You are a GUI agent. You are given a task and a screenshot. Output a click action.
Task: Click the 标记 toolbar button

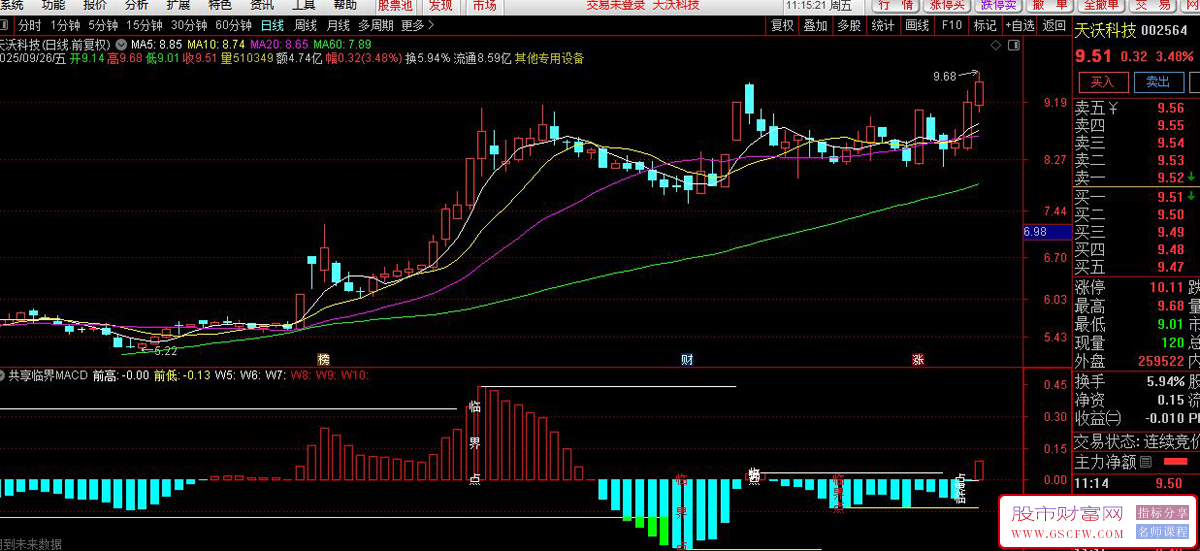tap(984, 26)
